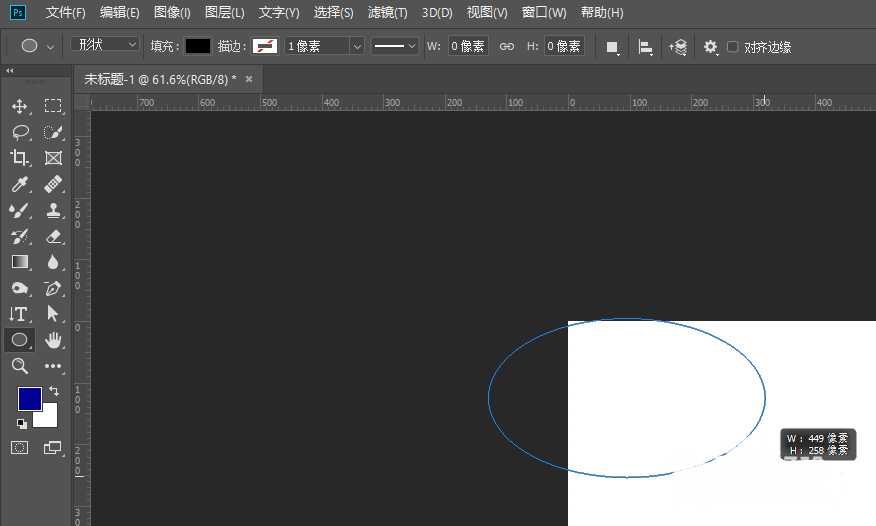Pick the Eyedropper tool
876x526 pixels.
tap(19, 184)
